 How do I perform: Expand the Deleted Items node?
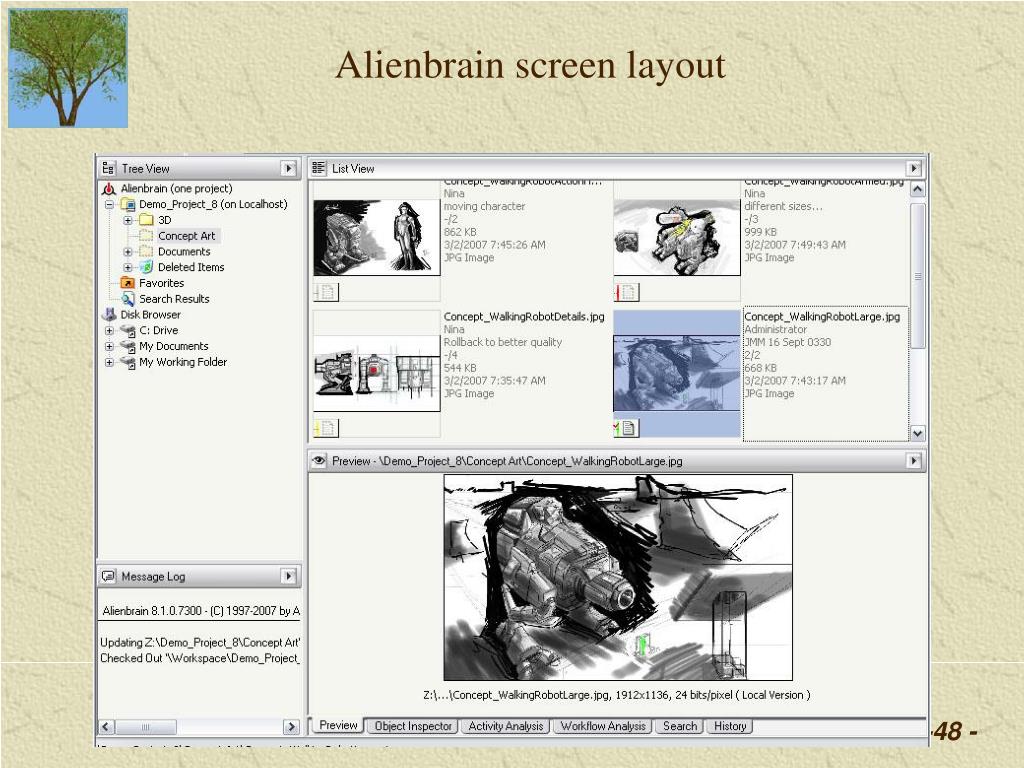point(128,267)
